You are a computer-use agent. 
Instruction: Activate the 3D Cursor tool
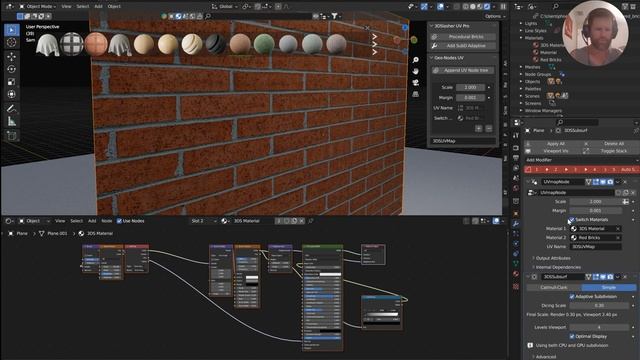(x=11, y=42)
